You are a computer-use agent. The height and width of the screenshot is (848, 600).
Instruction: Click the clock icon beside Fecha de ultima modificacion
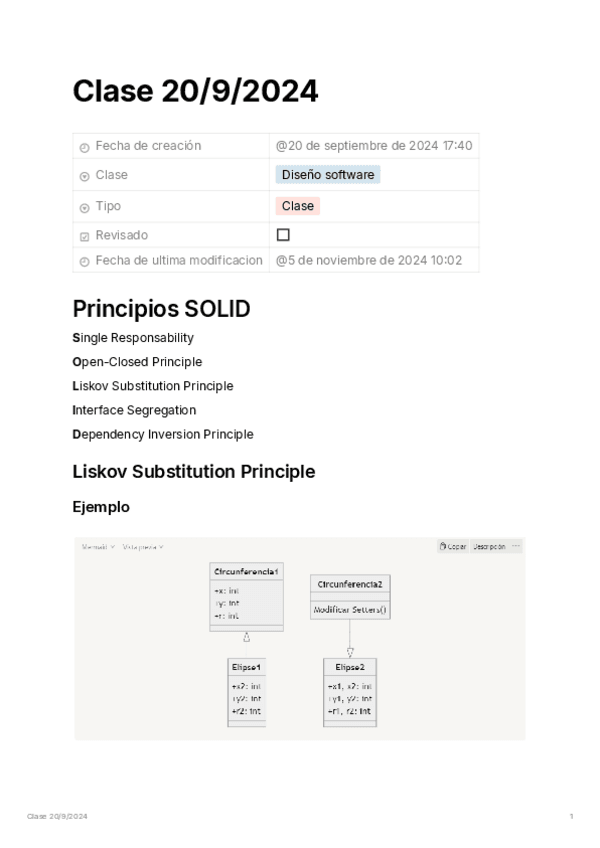pos(84,262)
